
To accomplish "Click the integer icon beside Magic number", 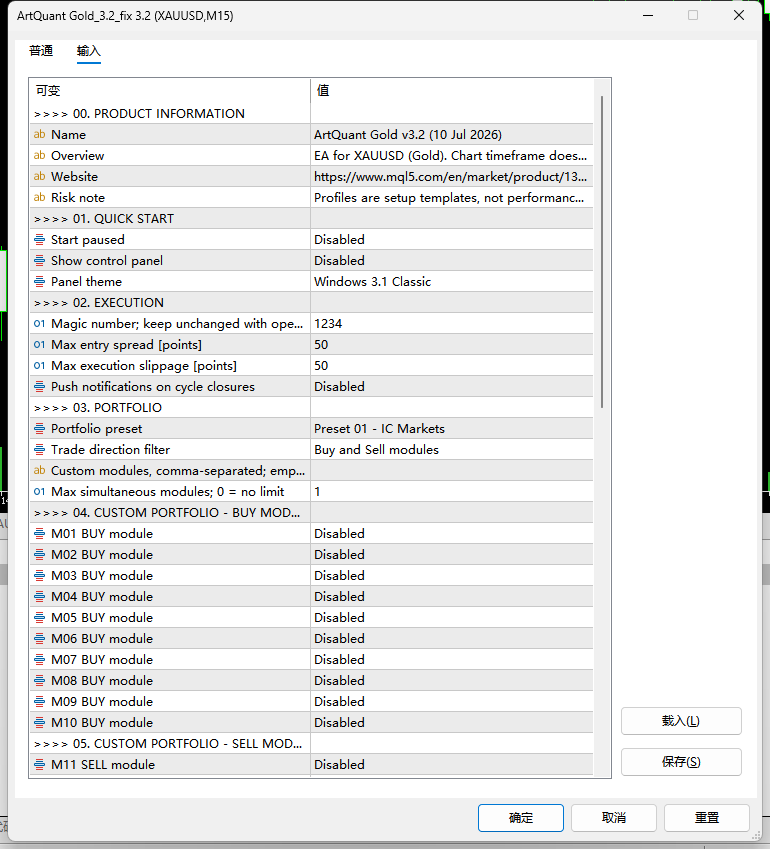I will [40, 324].
